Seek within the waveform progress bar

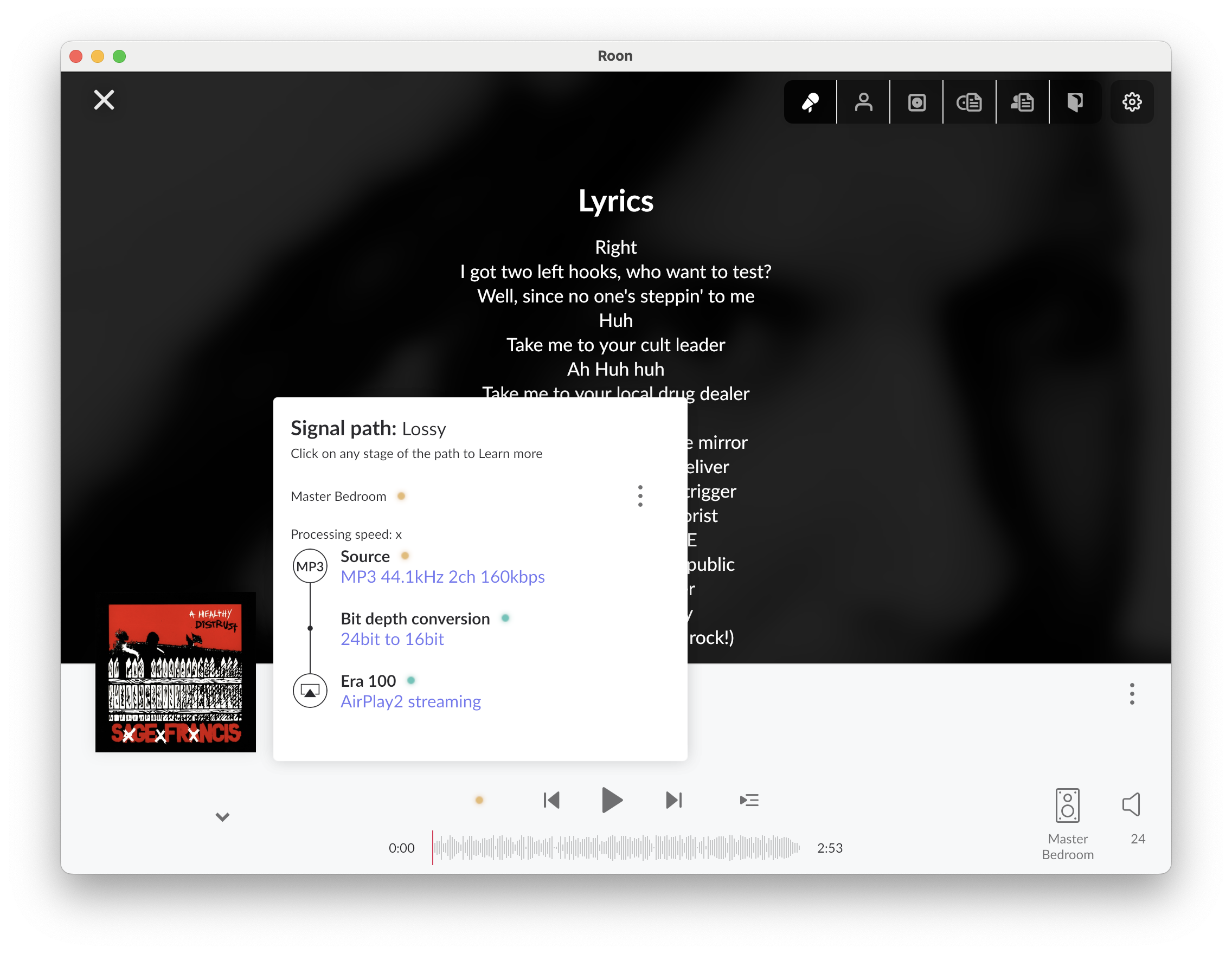click(x=616, y=847)
